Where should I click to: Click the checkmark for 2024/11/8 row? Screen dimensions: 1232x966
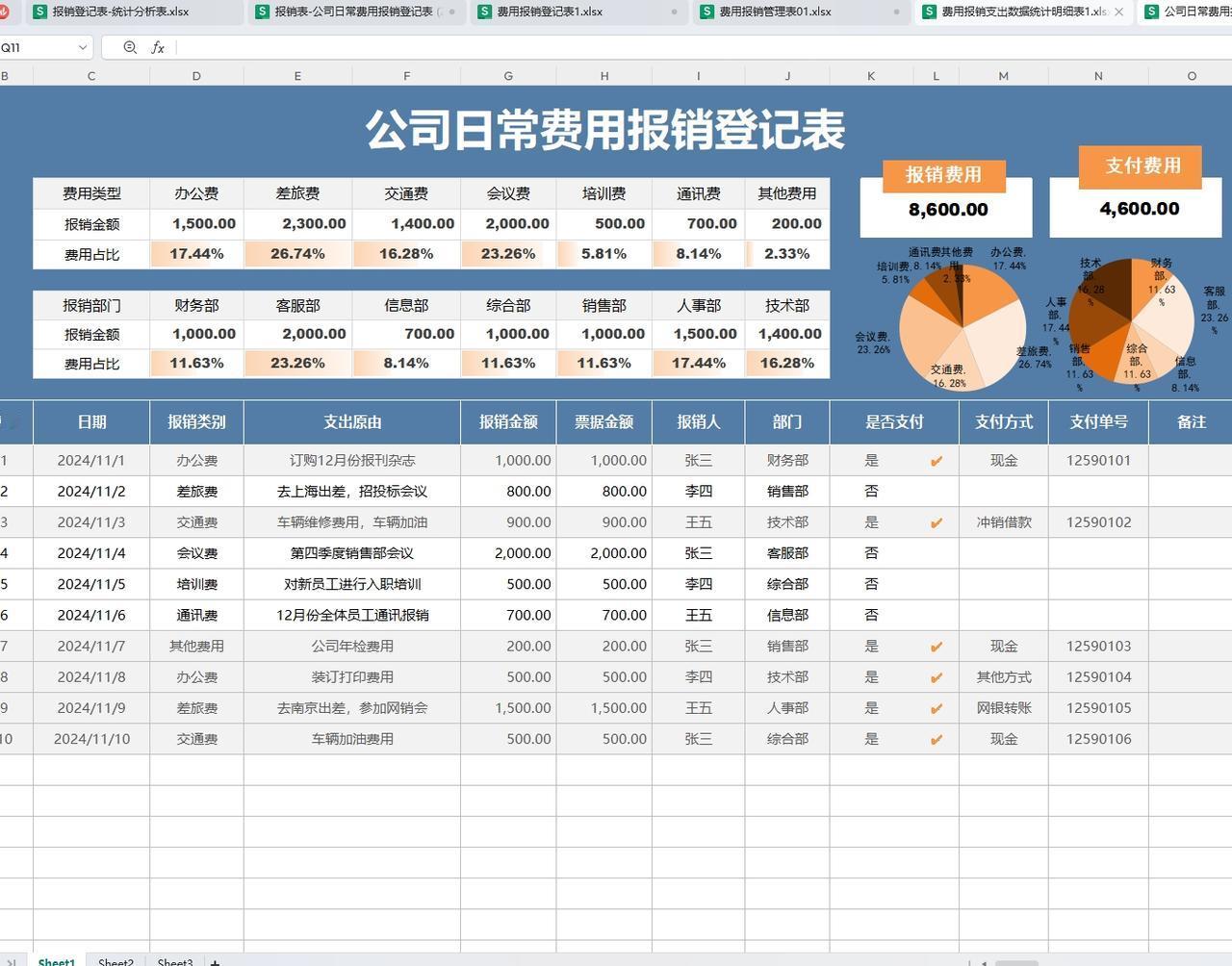point(936,677)
